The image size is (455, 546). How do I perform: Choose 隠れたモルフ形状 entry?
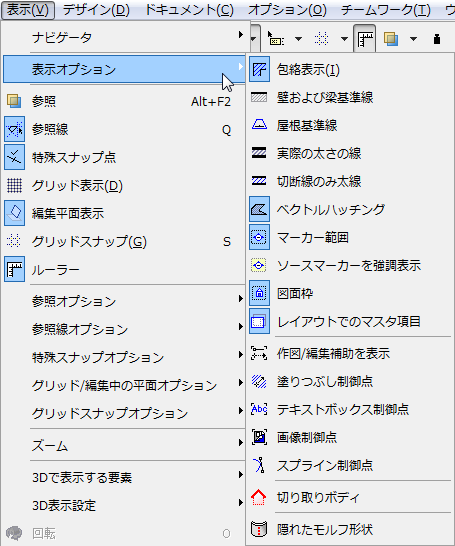point(351,529)
